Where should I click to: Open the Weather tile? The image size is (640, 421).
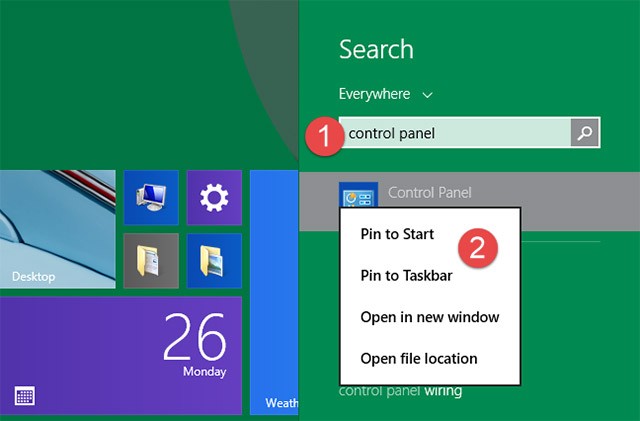[x=274, y=292]
